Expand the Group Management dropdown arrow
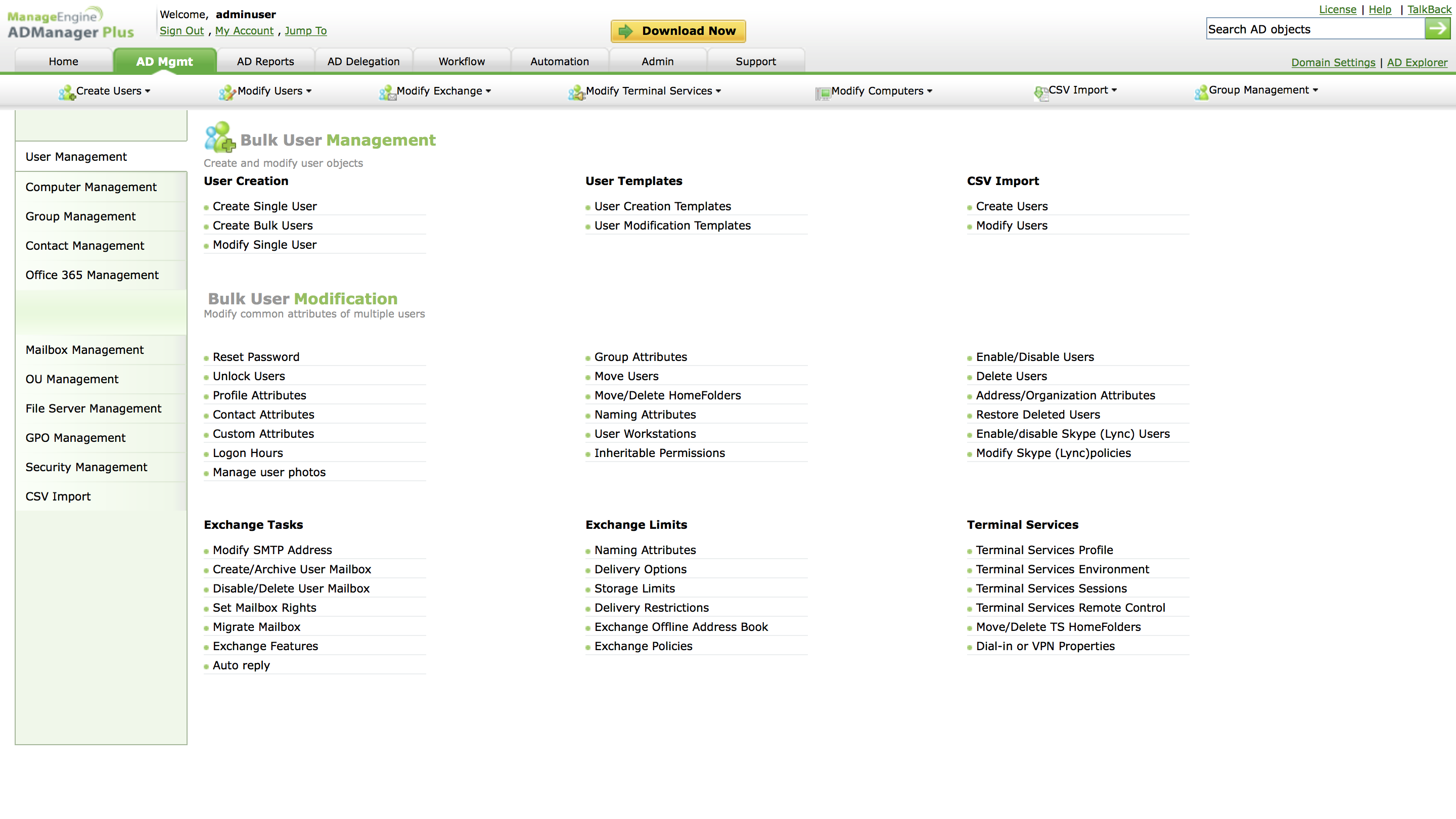 pyautogui.click(x=1315, y=90)
